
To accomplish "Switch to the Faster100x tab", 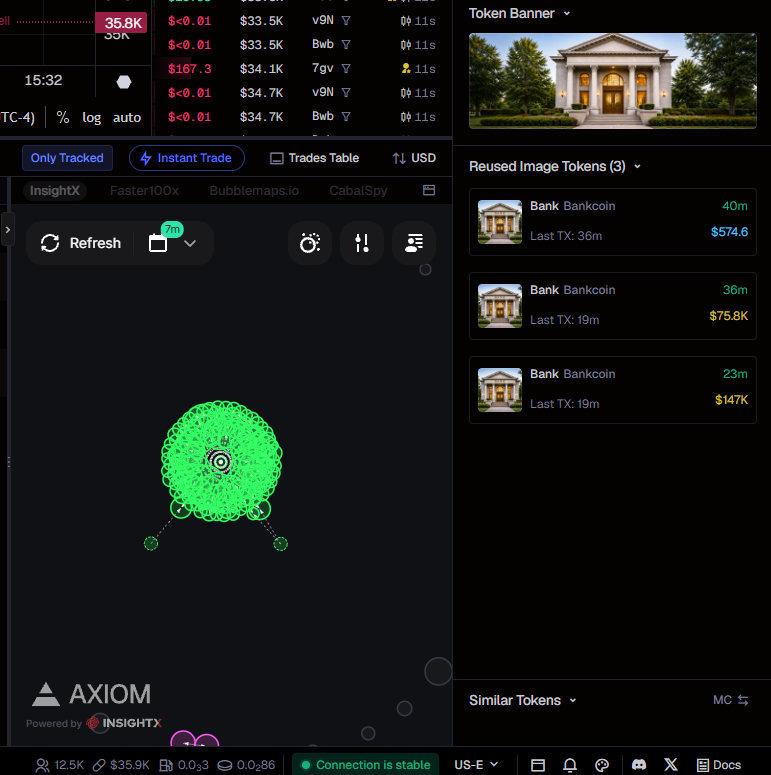I will click(144, 191).
